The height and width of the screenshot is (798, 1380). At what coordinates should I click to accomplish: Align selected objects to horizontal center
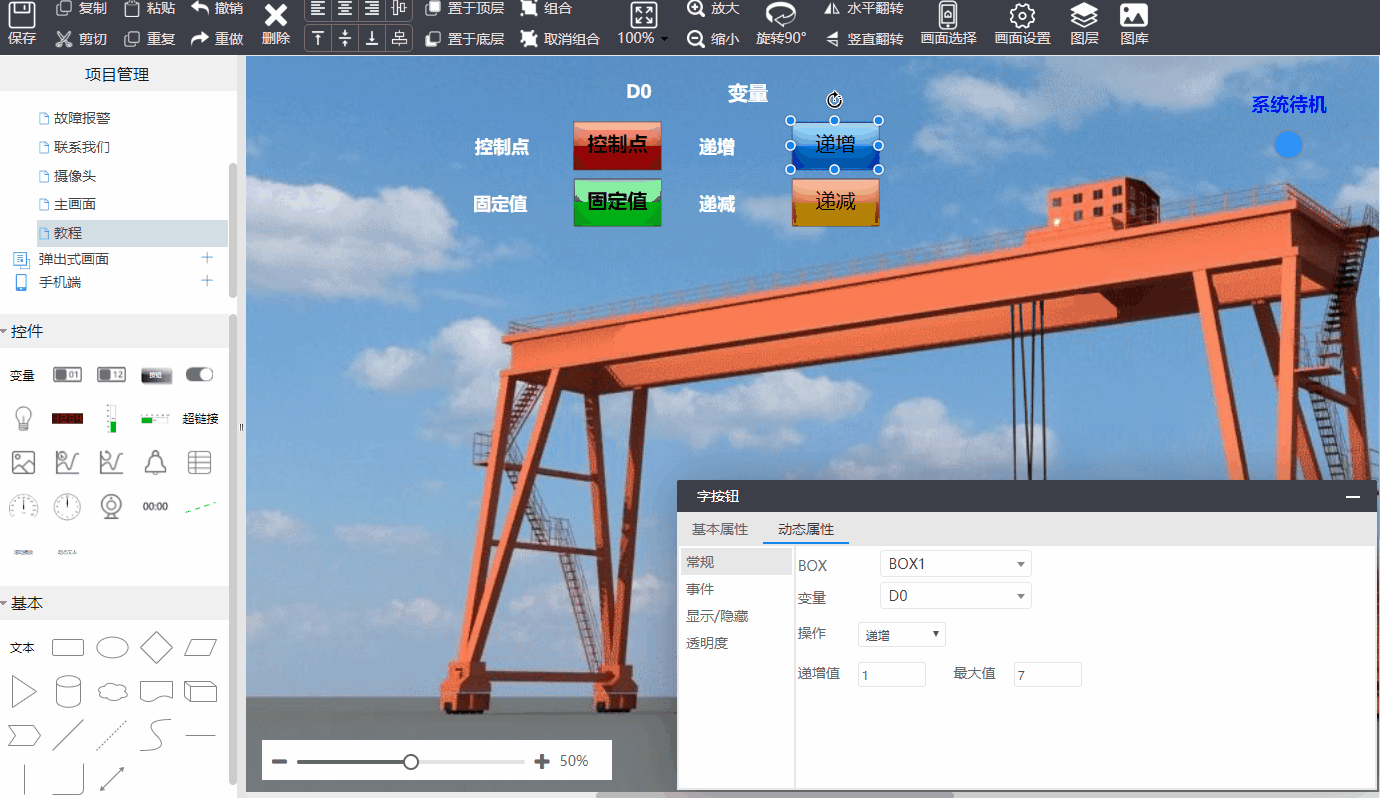[x=345, y=9]
